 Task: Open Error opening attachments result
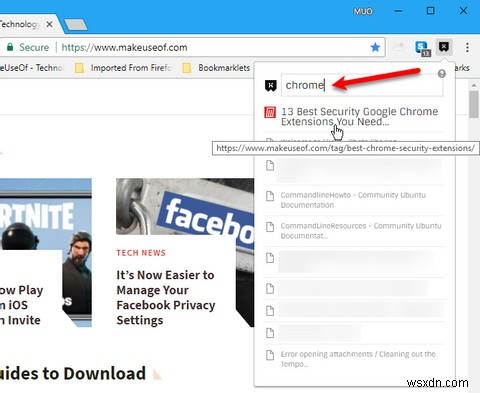tap(358, 359)
